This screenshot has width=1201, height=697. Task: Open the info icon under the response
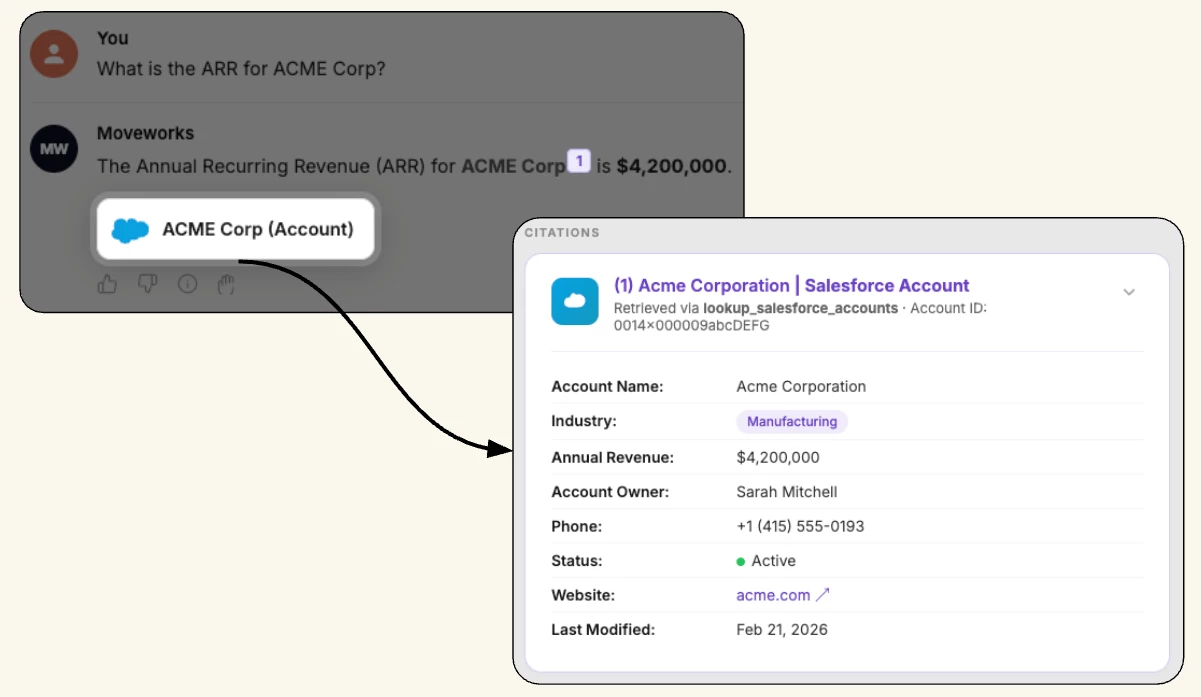[187, 284]
